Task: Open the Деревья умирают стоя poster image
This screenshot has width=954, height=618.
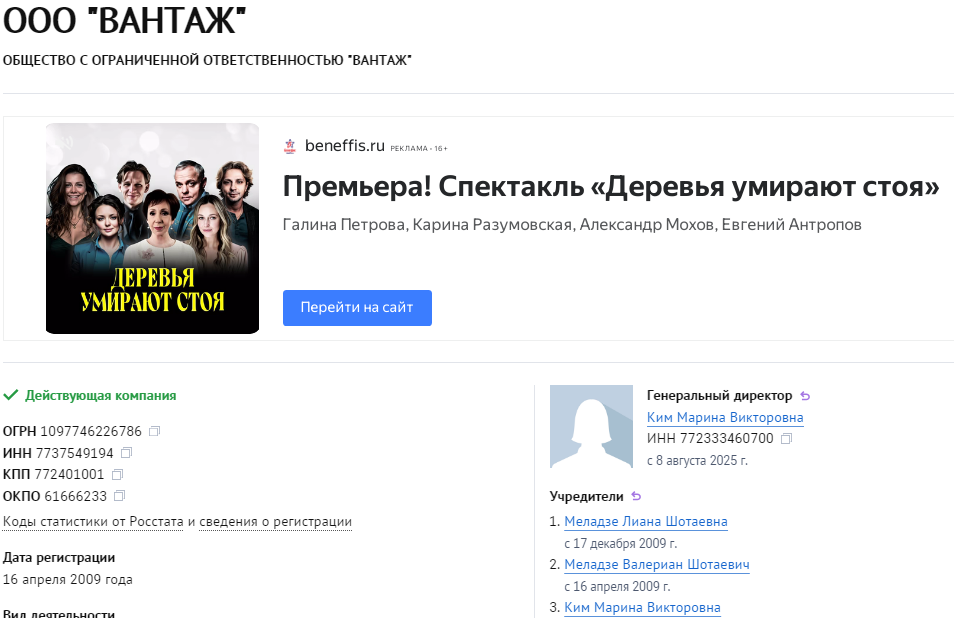Action: pos(151,228)
